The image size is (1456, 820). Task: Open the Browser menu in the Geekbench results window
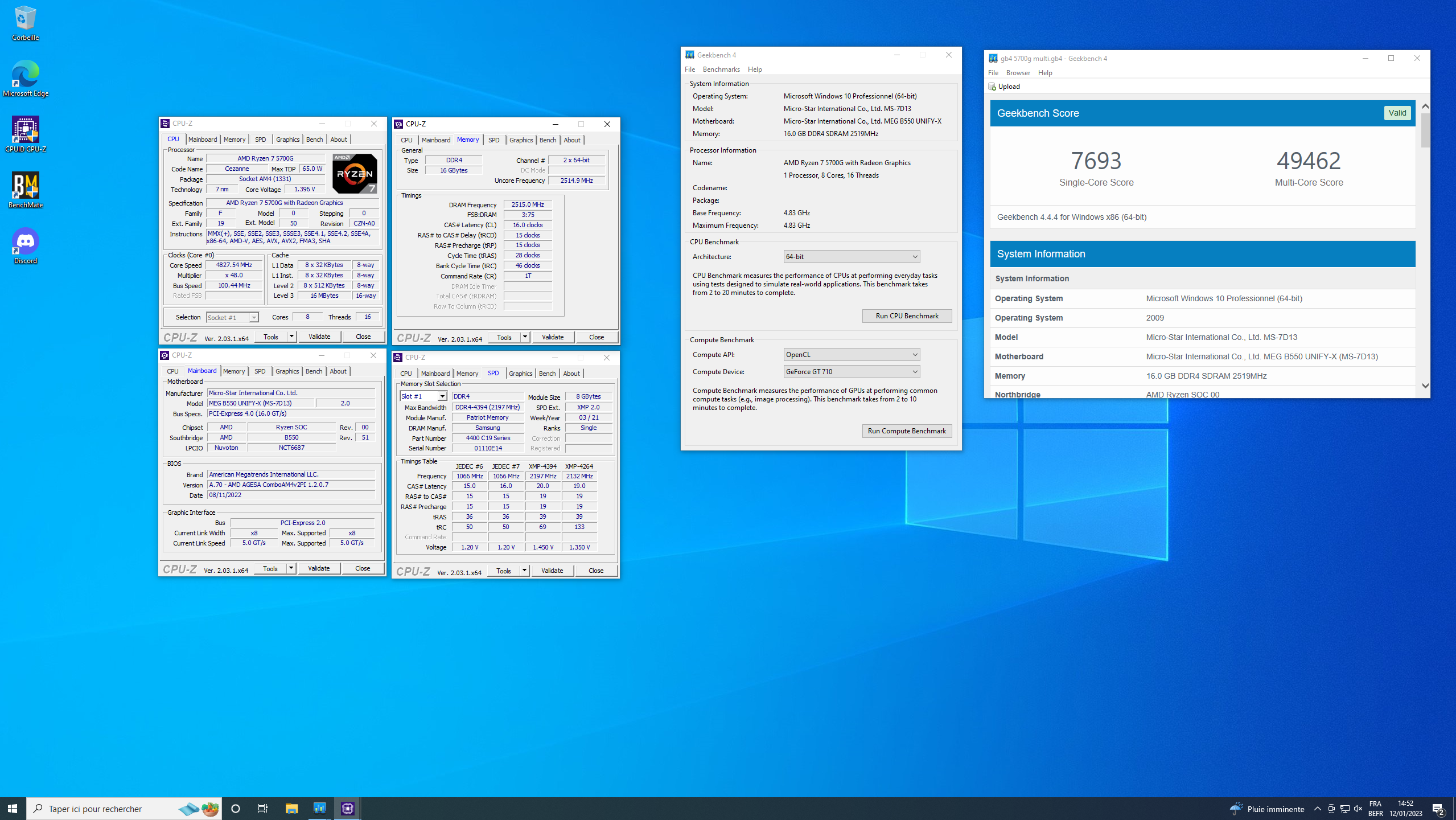point(1018,73)
